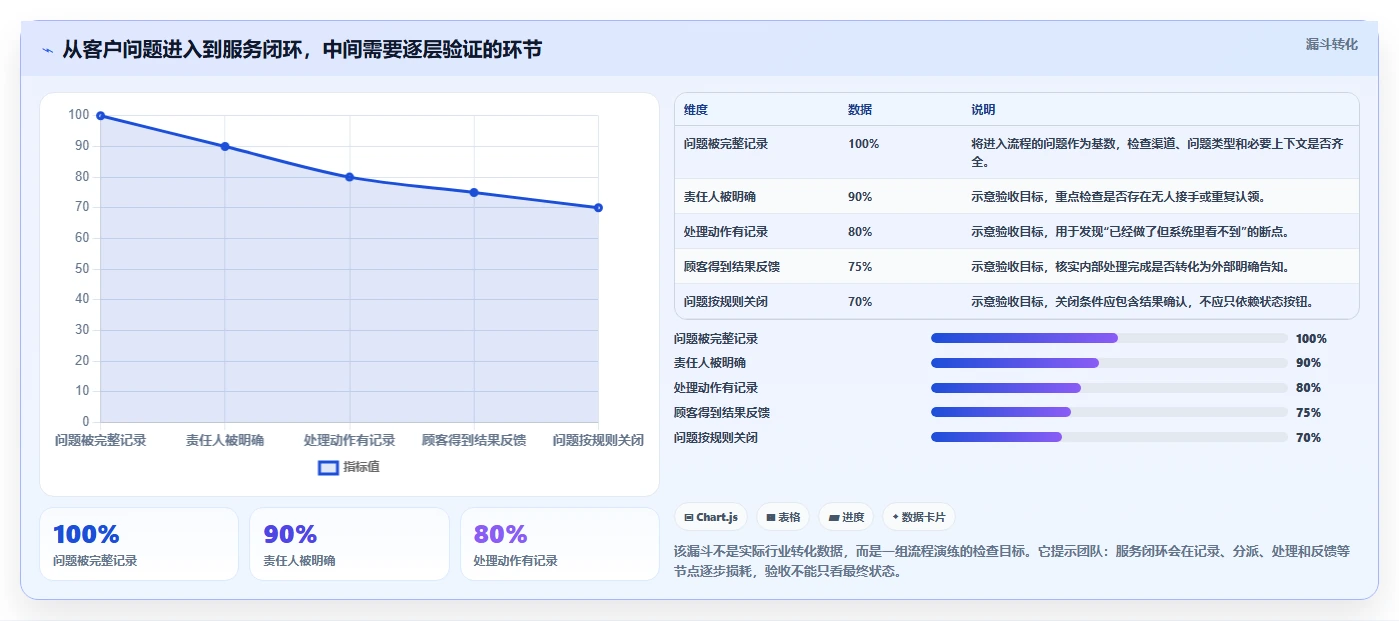Click the 90% progress bar for 责任人被明确

pos(1109,363)
